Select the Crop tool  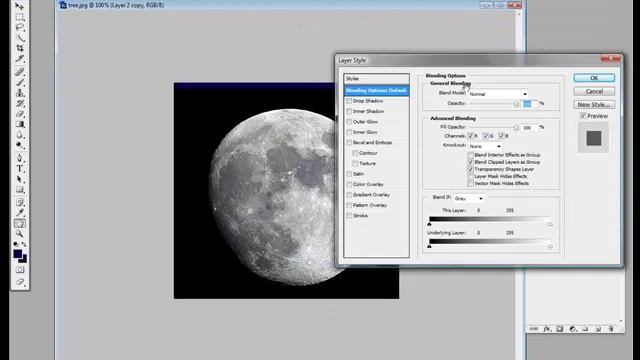click(x=20, y=49)
